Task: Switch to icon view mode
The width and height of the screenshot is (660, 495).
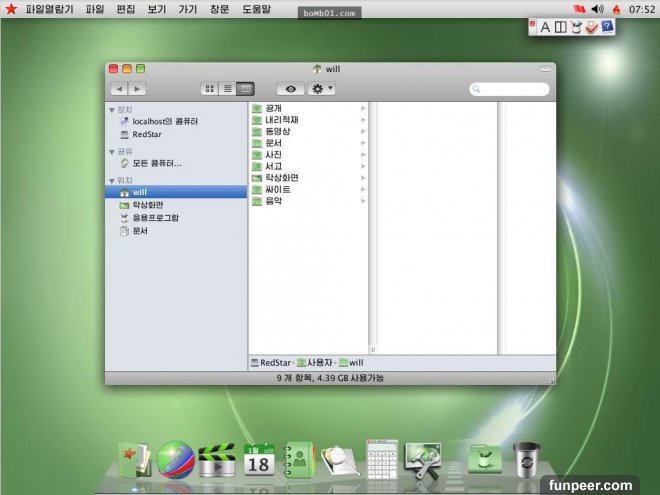Action: pos(210,89)
